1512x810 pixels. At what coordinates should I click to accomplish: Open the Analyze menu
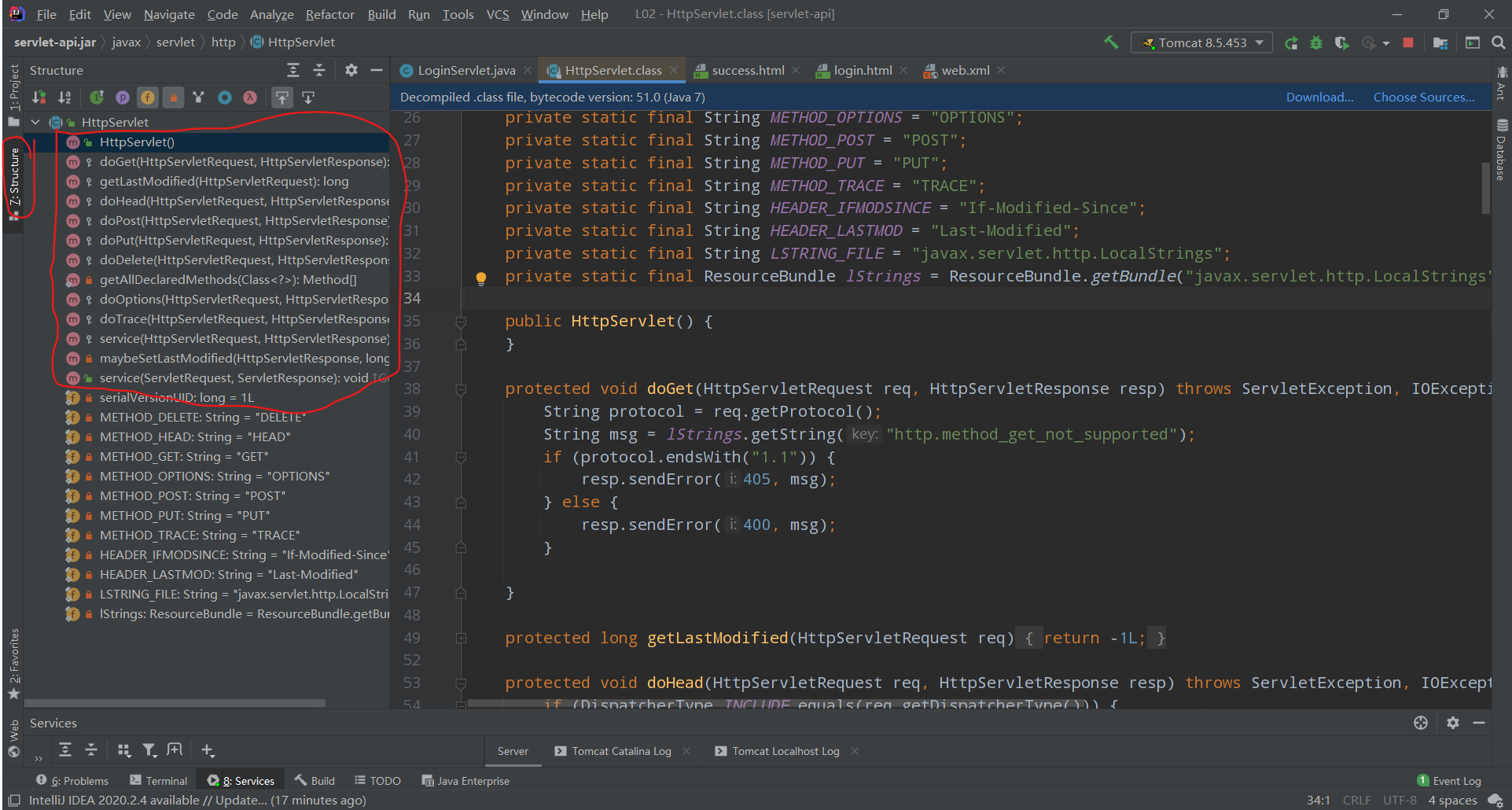pyautogui.click(x=271, y=14)
